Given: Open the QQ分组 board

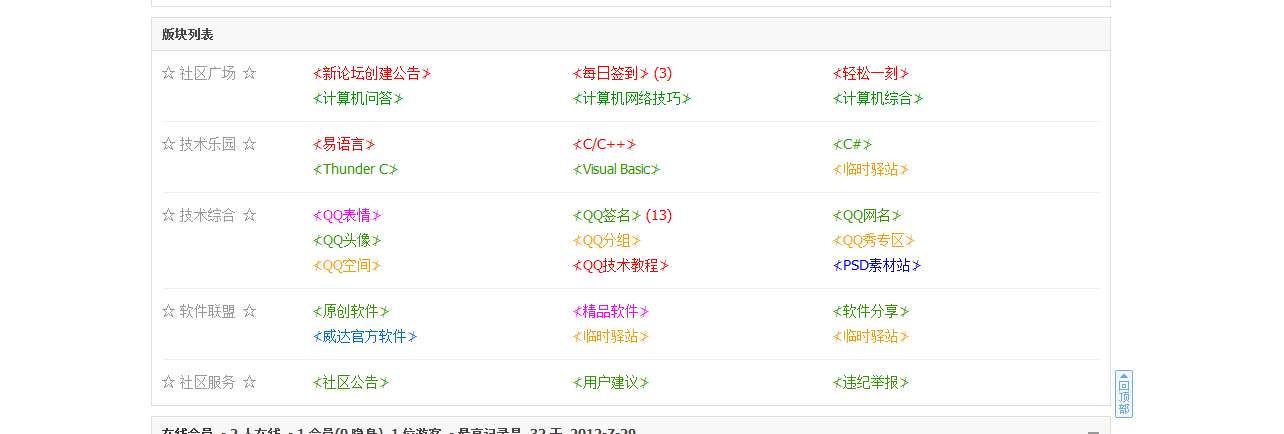Looking at the screenshot, I should click(x=607, y=240).
